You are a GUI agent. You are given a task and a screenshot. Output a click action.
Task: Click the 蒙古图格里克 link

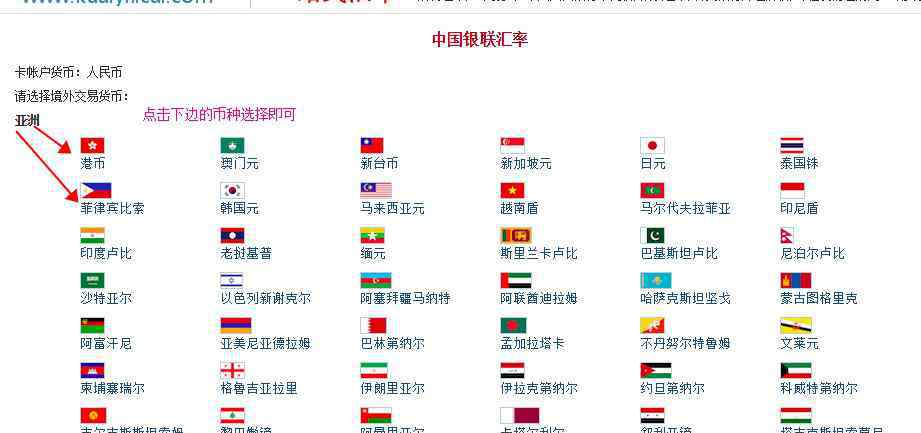coord(819,298)
